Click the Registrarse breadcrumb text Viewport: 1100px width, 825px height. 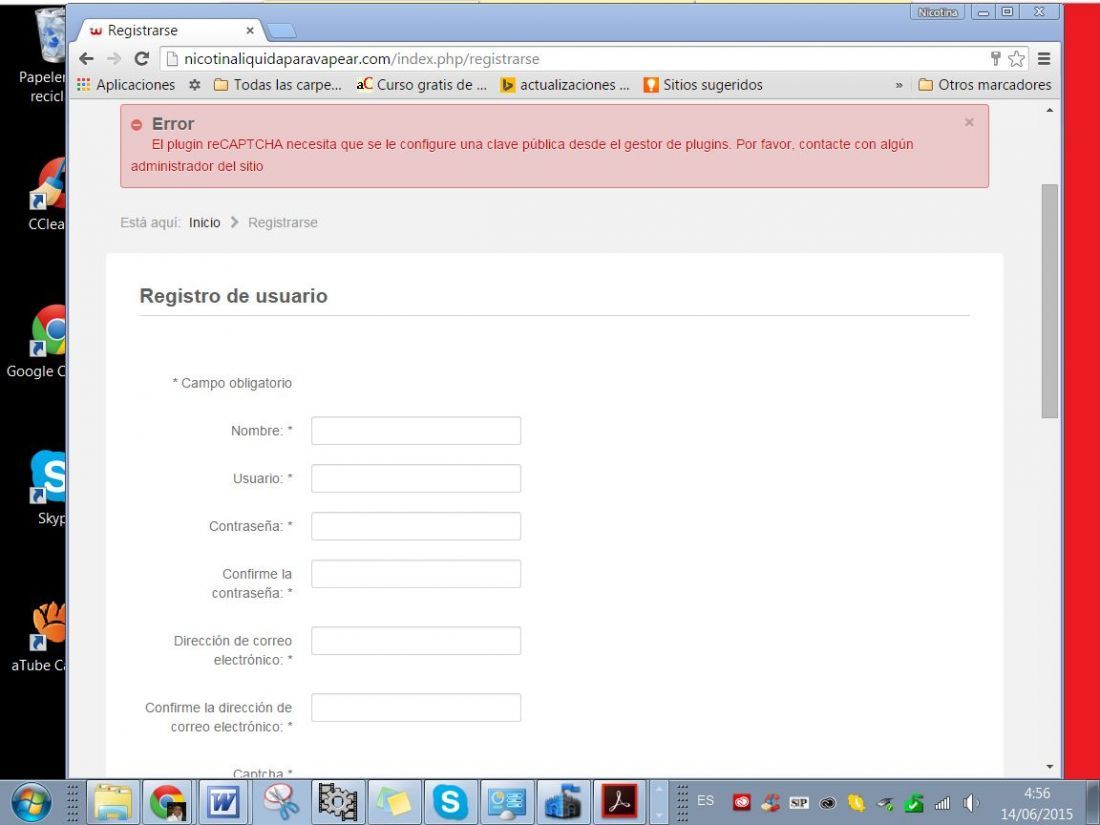coord(283,222)
